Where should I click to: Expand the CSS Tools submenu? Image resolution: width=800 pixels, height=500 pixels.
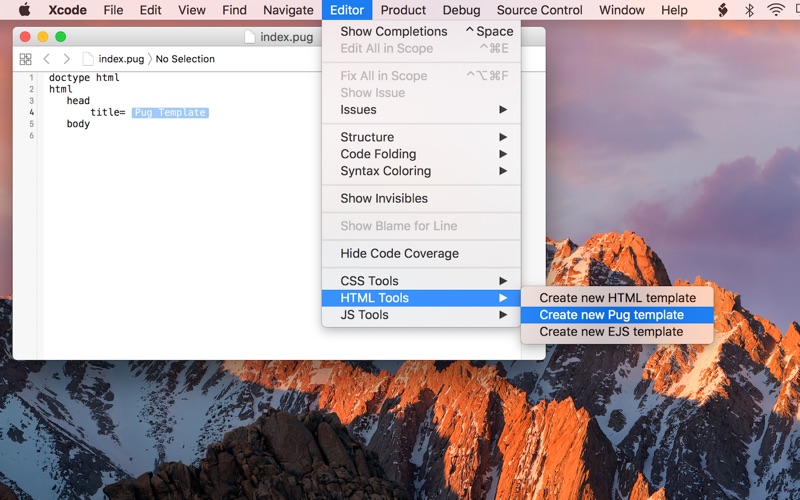click(421, 281)
